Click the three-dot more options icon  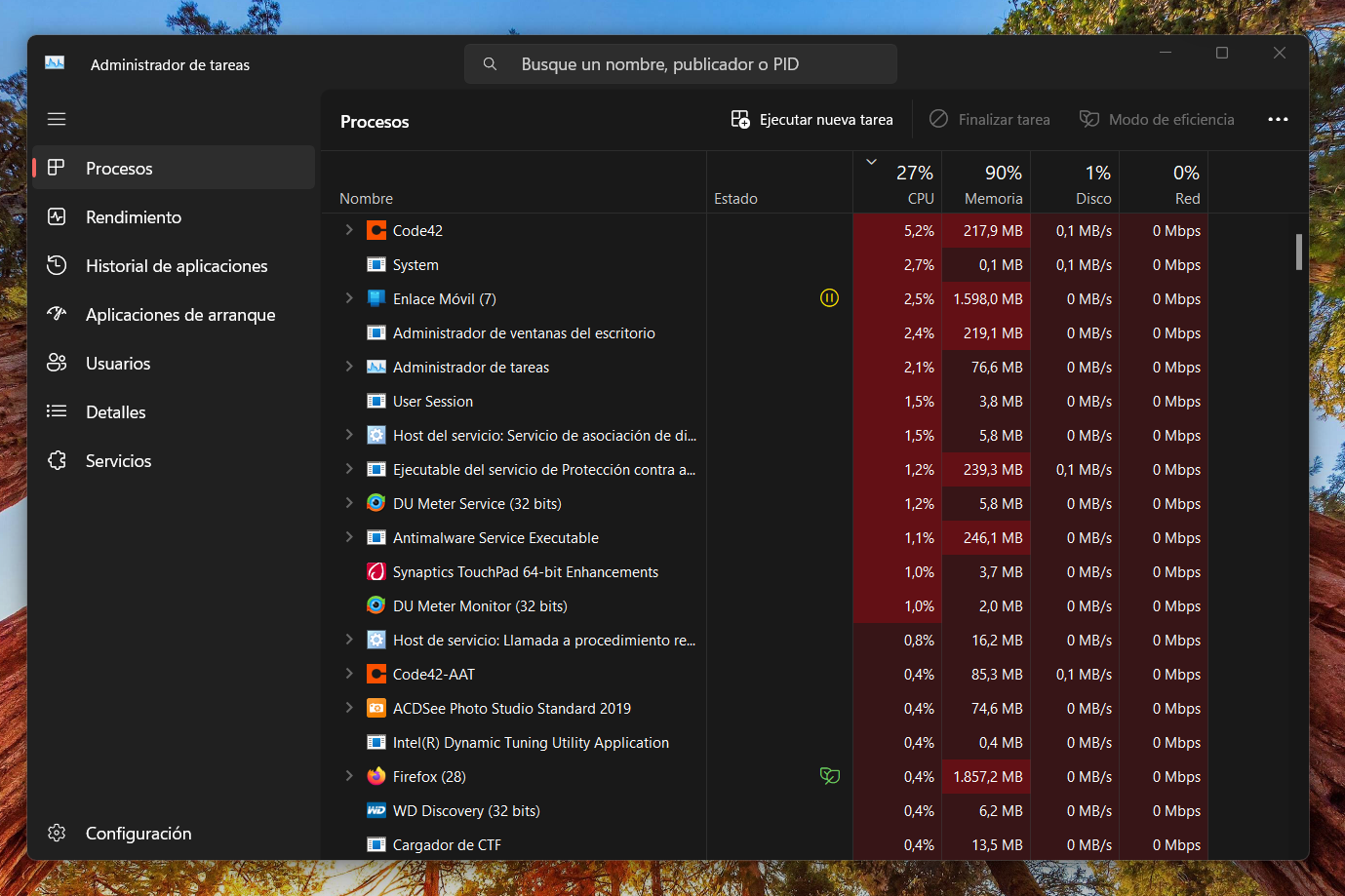[x=1278, y=119]
